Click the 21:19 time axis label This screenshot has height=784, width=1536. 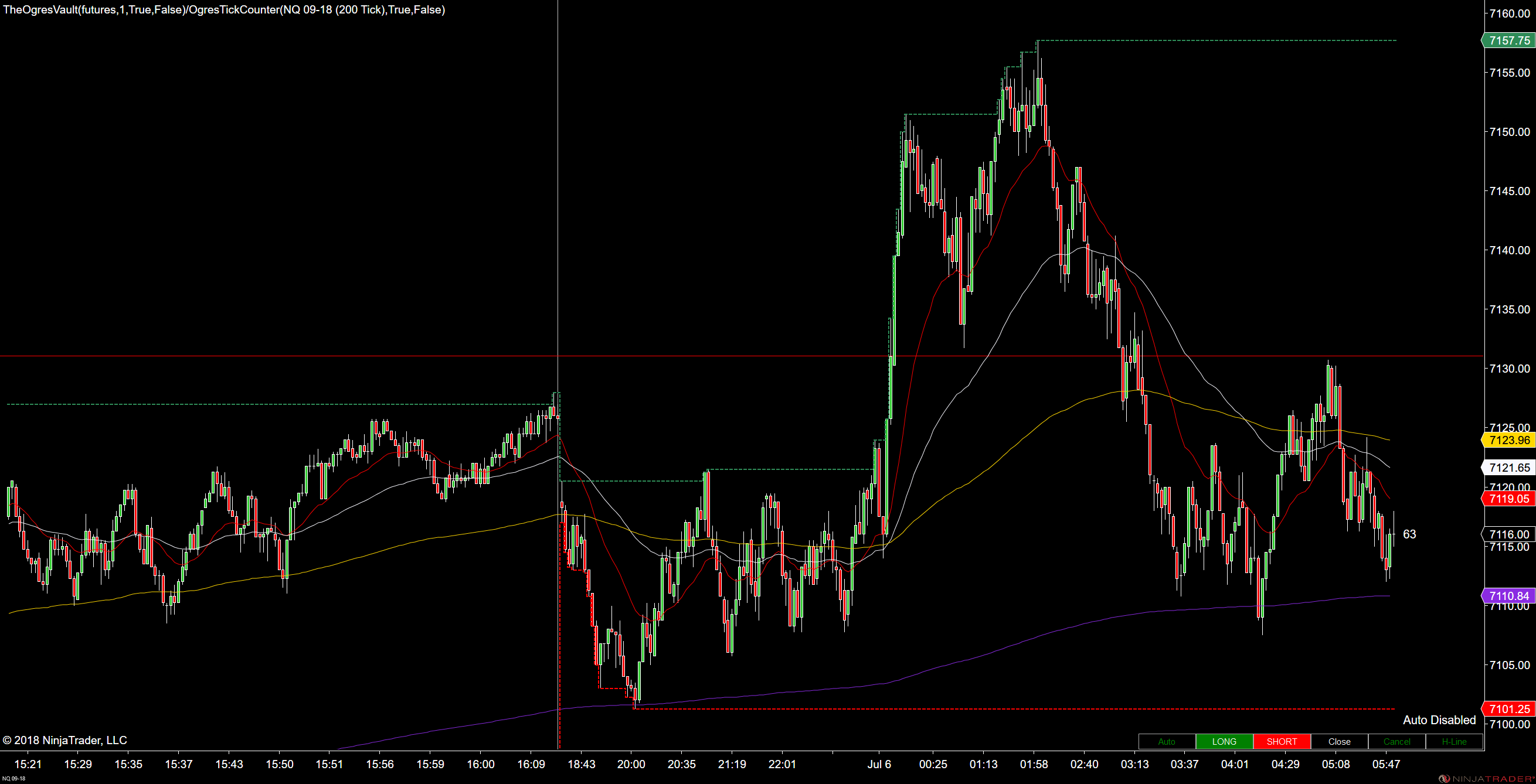[732, 764]
